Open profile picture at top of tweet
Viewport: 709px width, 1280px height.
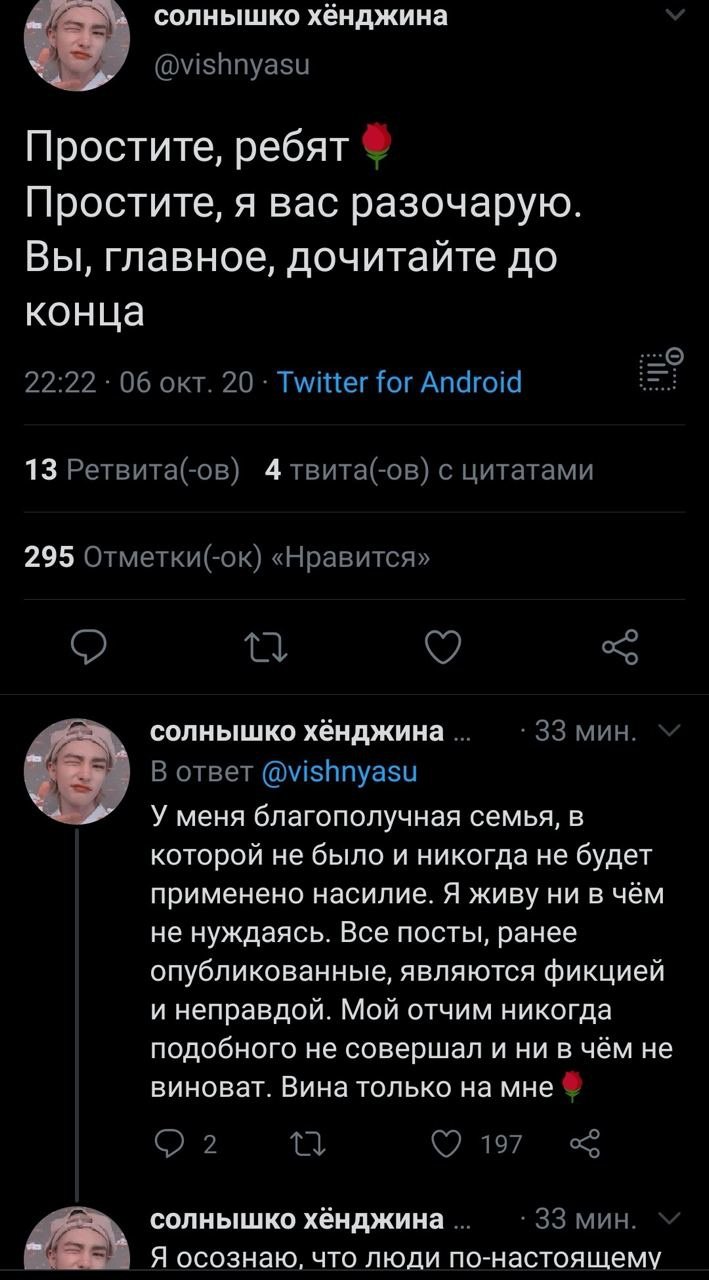[x=77, y=42]
